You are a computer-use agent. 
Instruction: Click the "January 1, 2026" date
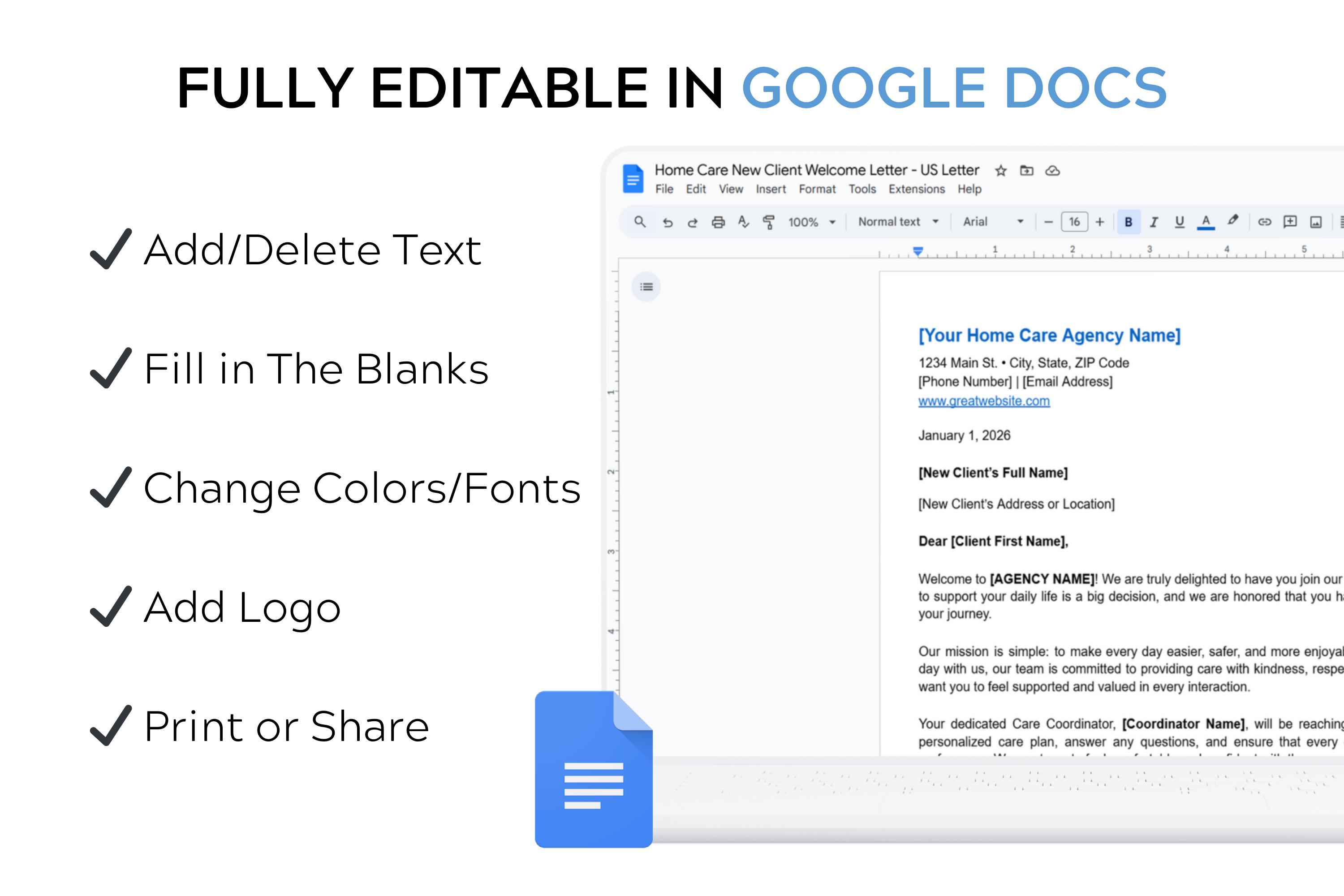(964, 435)
